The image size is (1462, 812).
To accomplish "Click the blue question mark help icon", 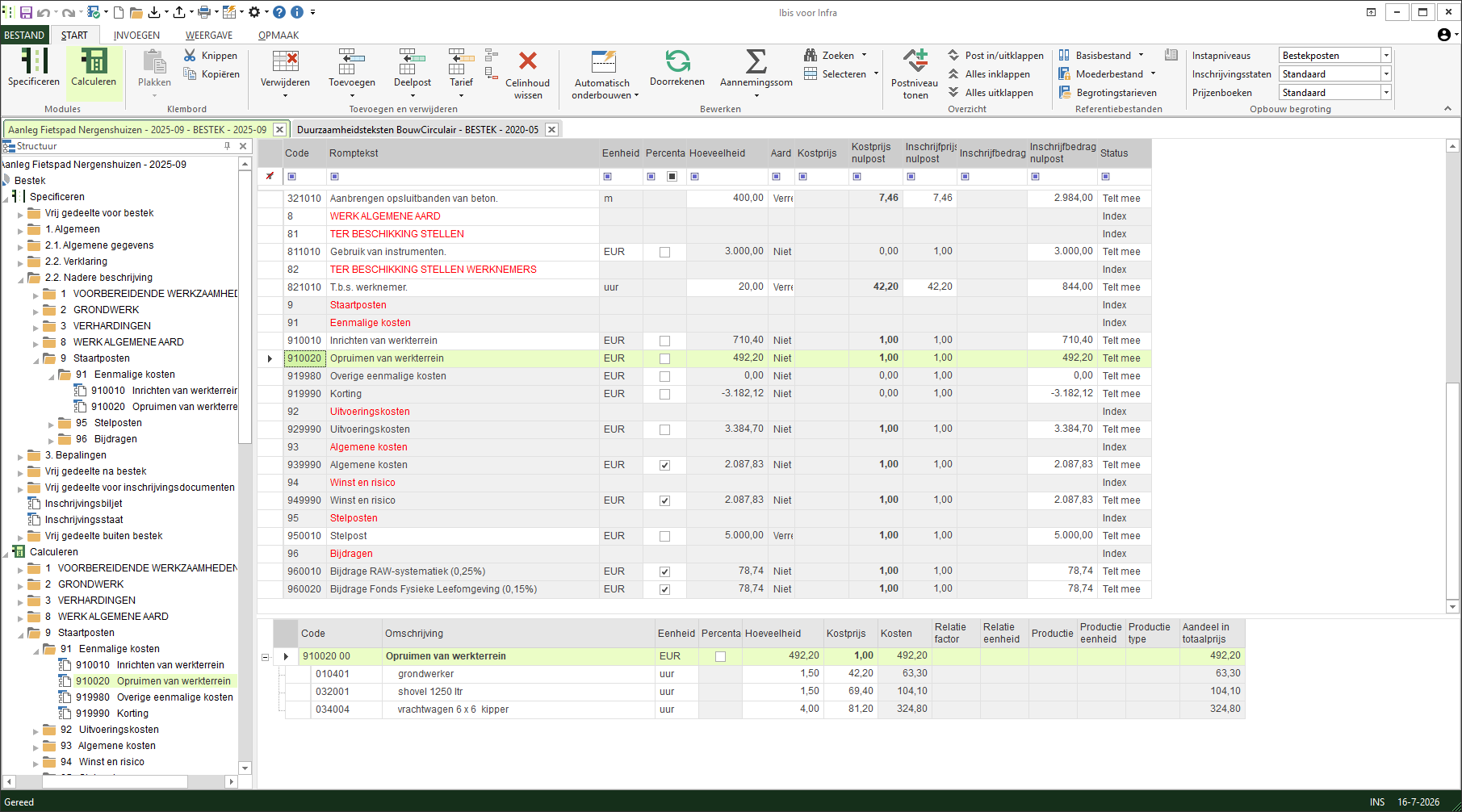I will pyautogui.click(x=279, y=12).
